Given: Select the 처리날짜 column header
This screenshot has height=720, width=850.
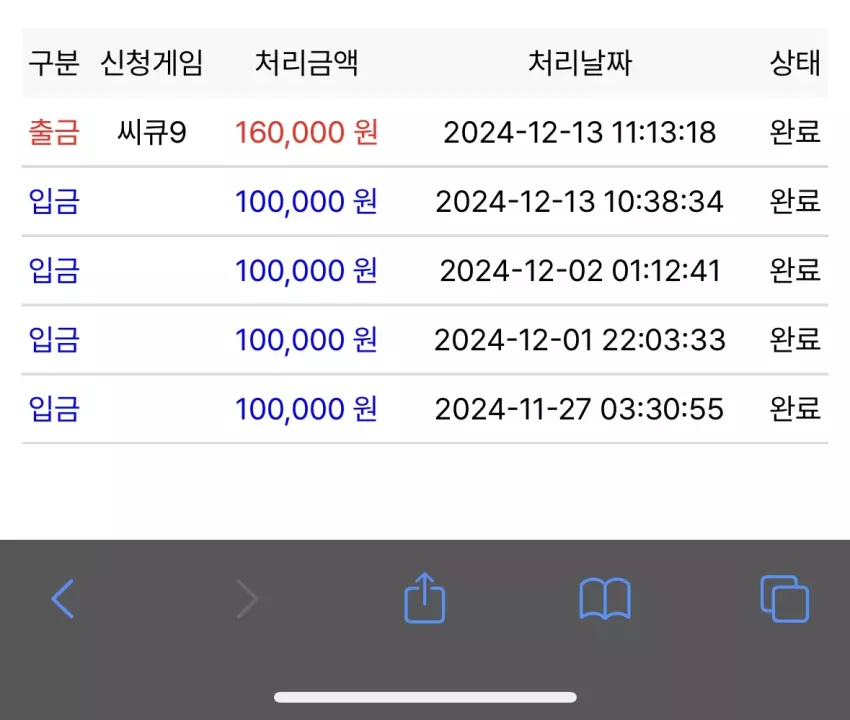Looking at the screenshot, I should coord(580,63).
